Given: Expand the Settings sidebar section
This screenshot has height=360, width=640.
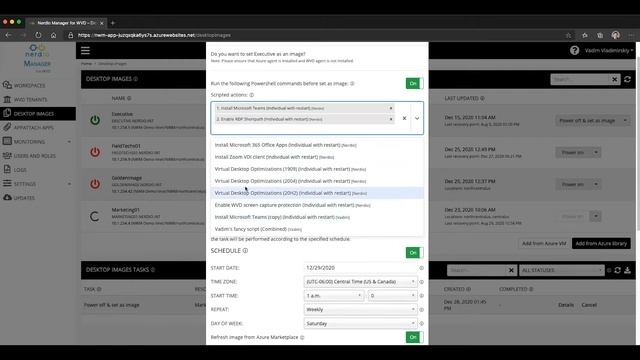Looking at the screenshot, I should 36,184.
